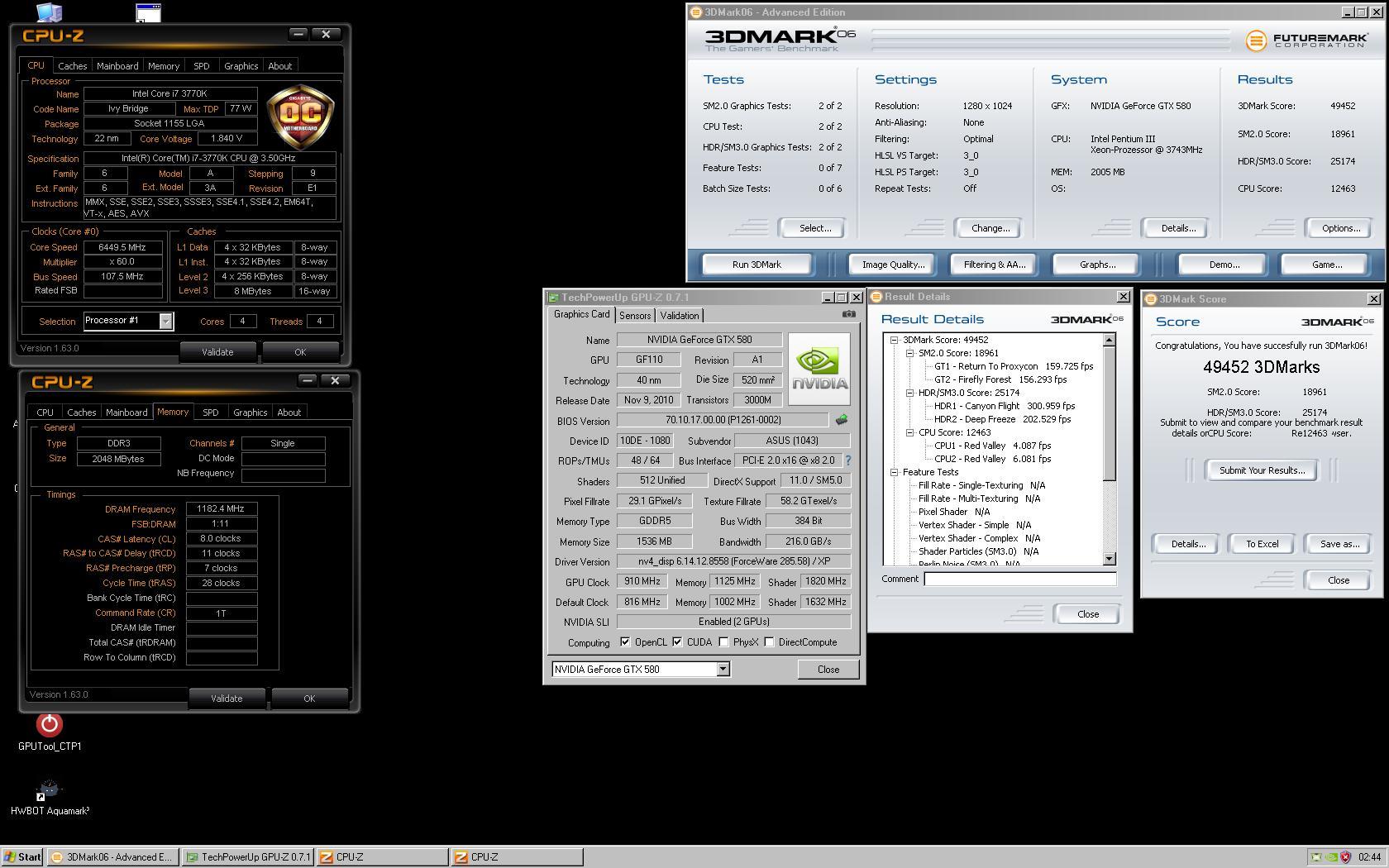Viewport: 1389px width, 868px height.
Task: Collapse the Feature Tests tree node
Action: [x=894, y=472]
